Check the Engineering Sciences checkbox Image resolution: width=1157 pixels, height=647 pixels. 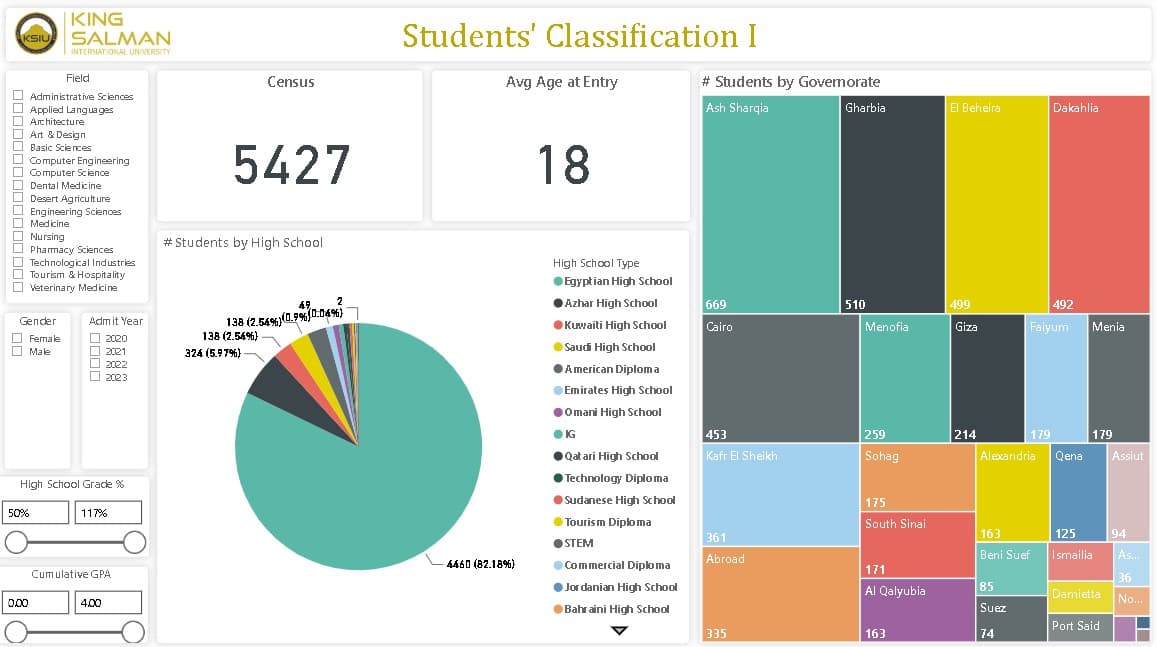click(x=18, y=211)
